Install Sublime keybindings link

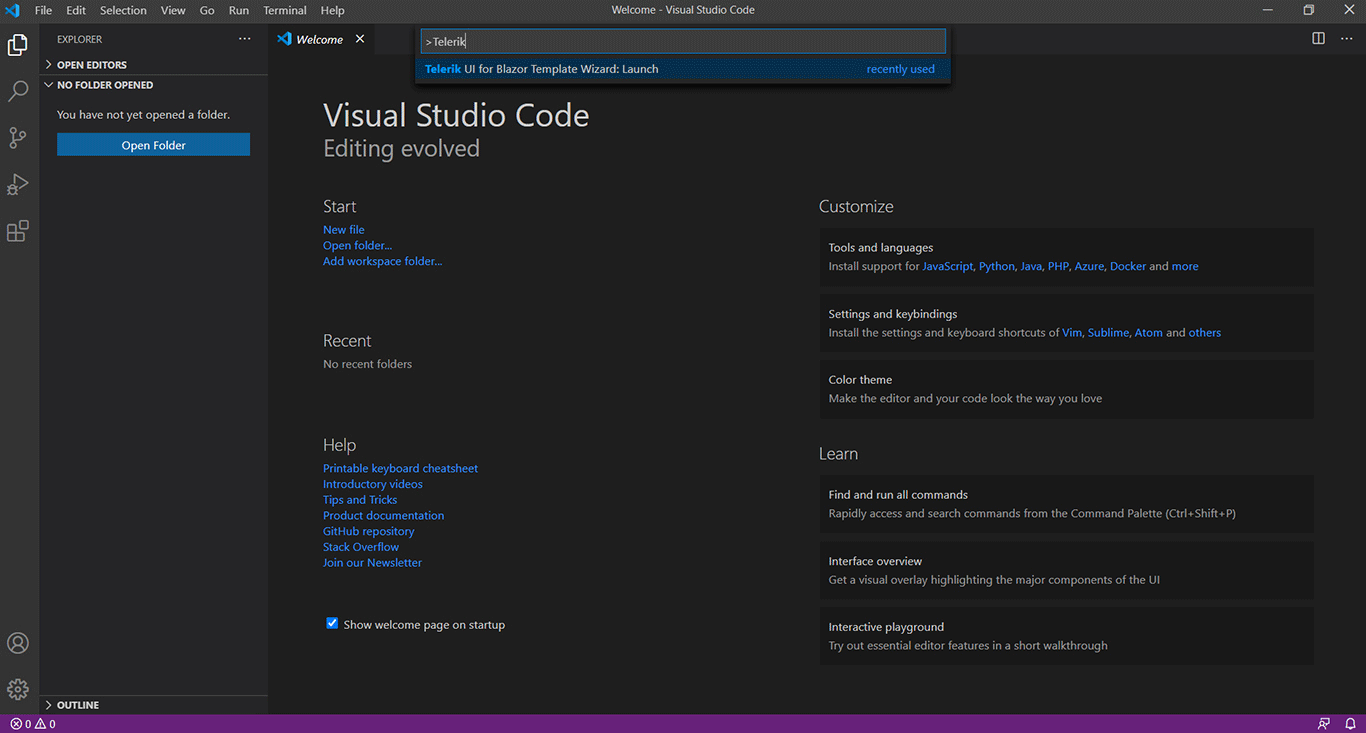point(1108,333)
